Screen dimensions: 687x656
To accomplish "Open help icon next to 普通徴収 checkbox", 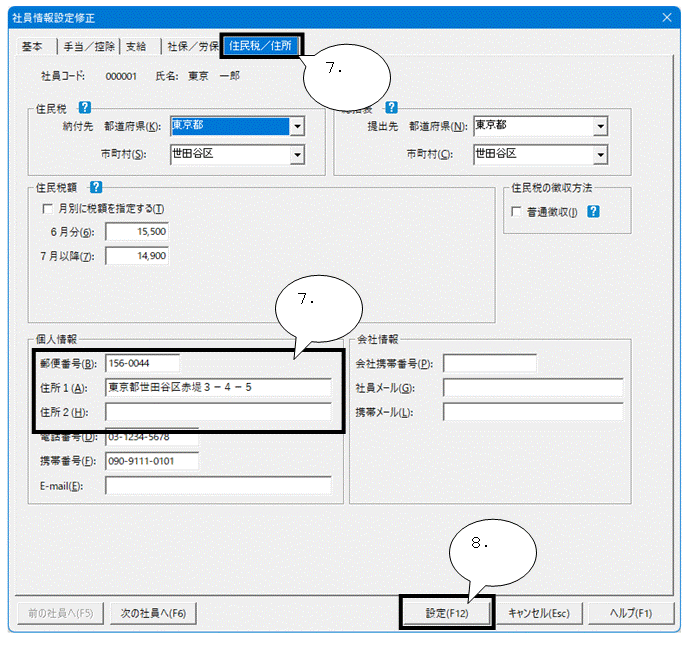I will [x=593, y=212].
